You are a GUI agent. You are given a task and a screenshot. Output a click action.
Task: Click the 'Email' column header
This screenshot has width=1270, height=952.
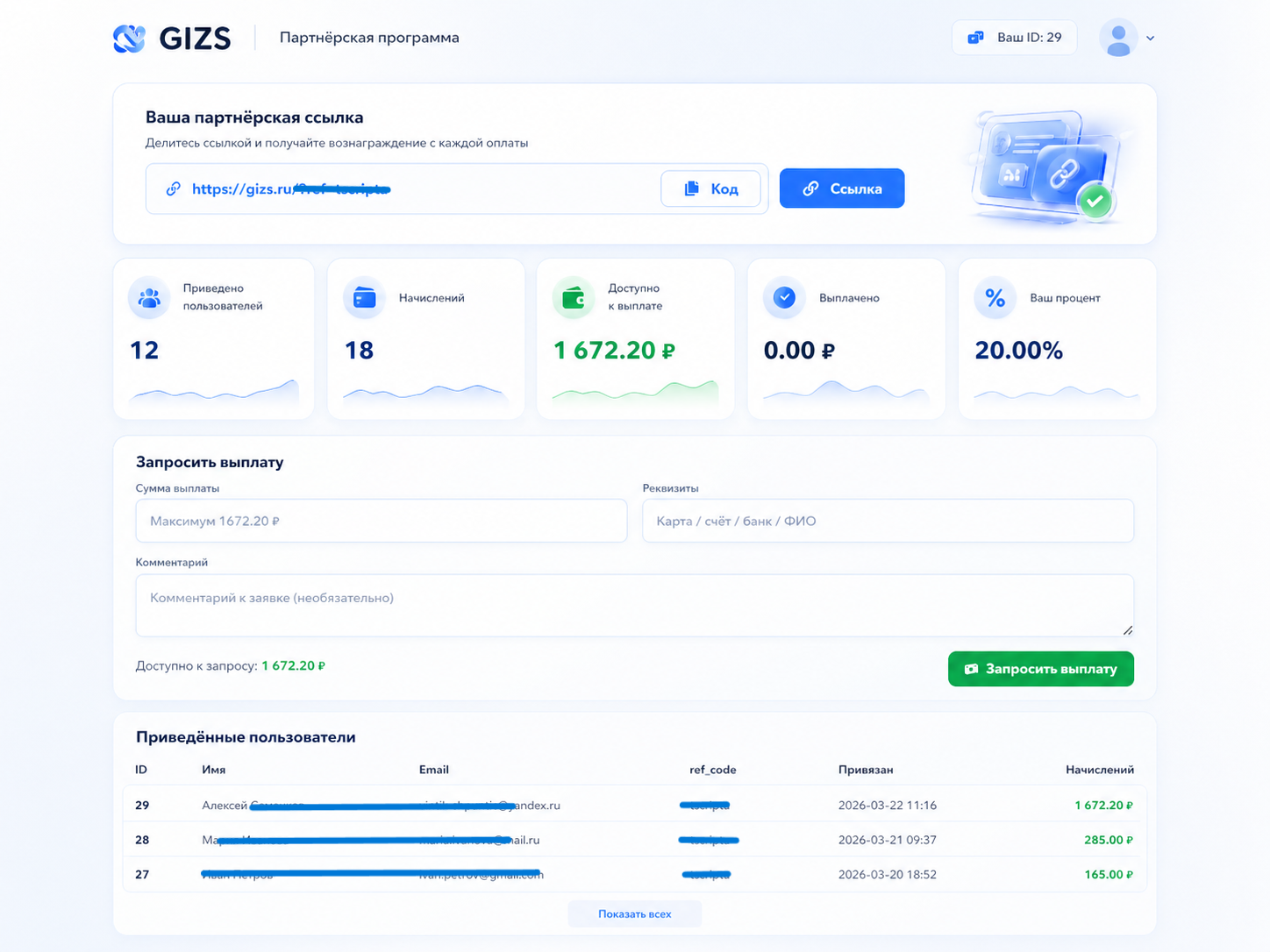click(x=434, y=770)
